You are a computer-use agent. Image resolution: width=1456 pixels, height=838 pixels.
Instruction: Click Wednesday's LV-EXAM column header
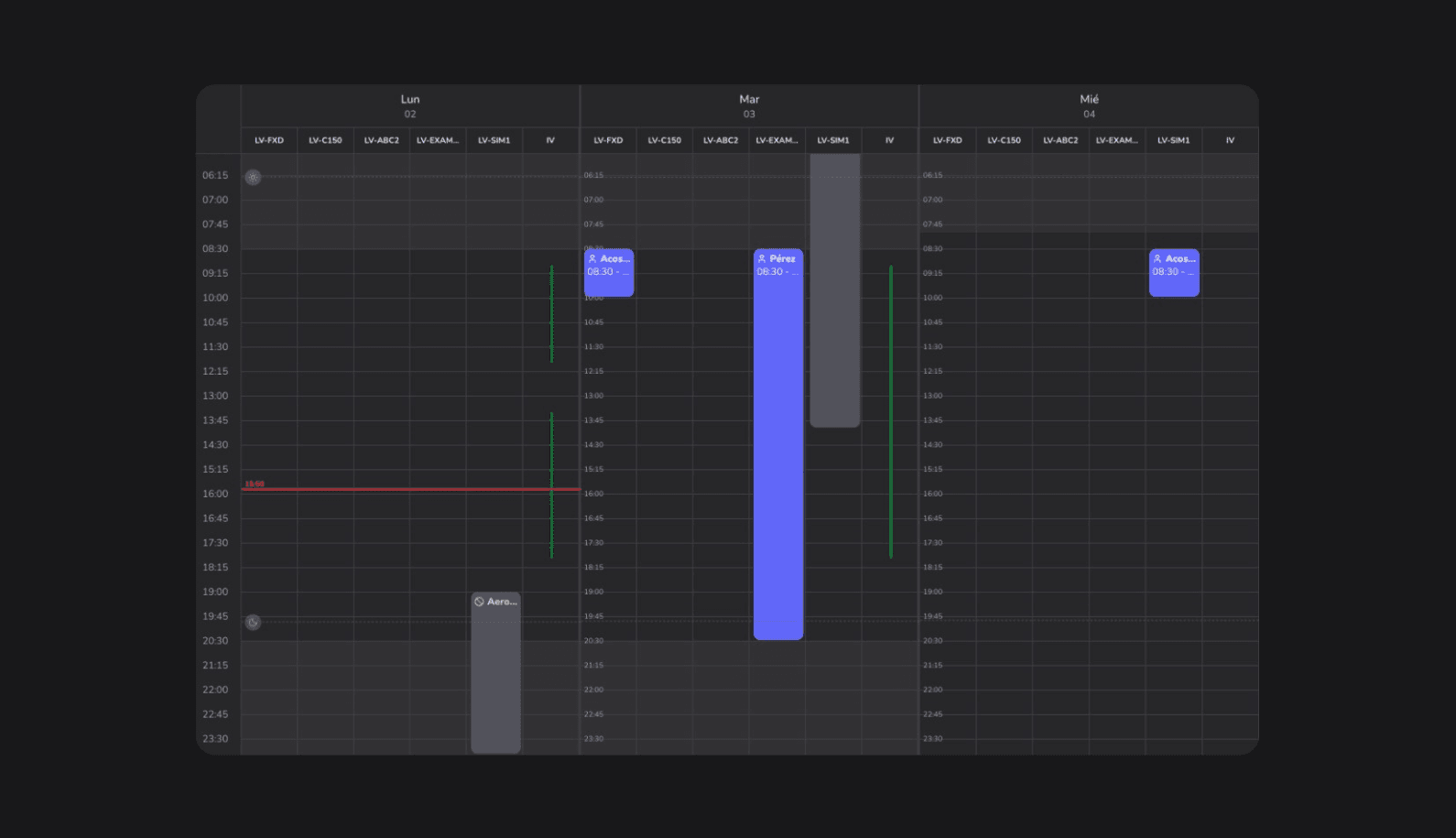pyautogui.click(x=1116, y=140)
